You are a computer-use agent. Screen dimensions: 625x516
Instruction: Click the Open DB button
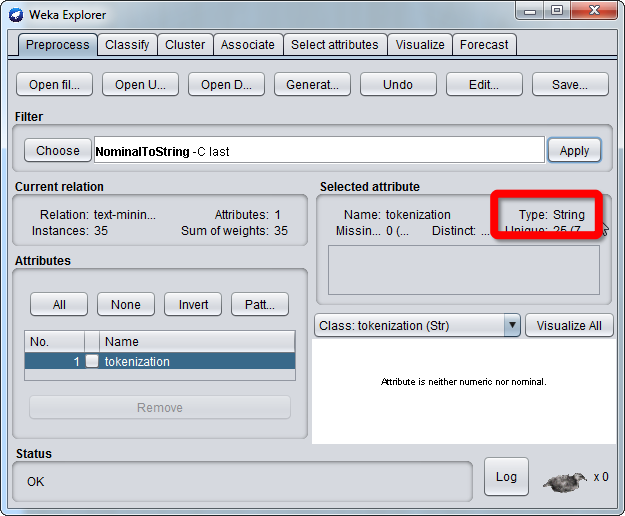[x=226, y=84]
